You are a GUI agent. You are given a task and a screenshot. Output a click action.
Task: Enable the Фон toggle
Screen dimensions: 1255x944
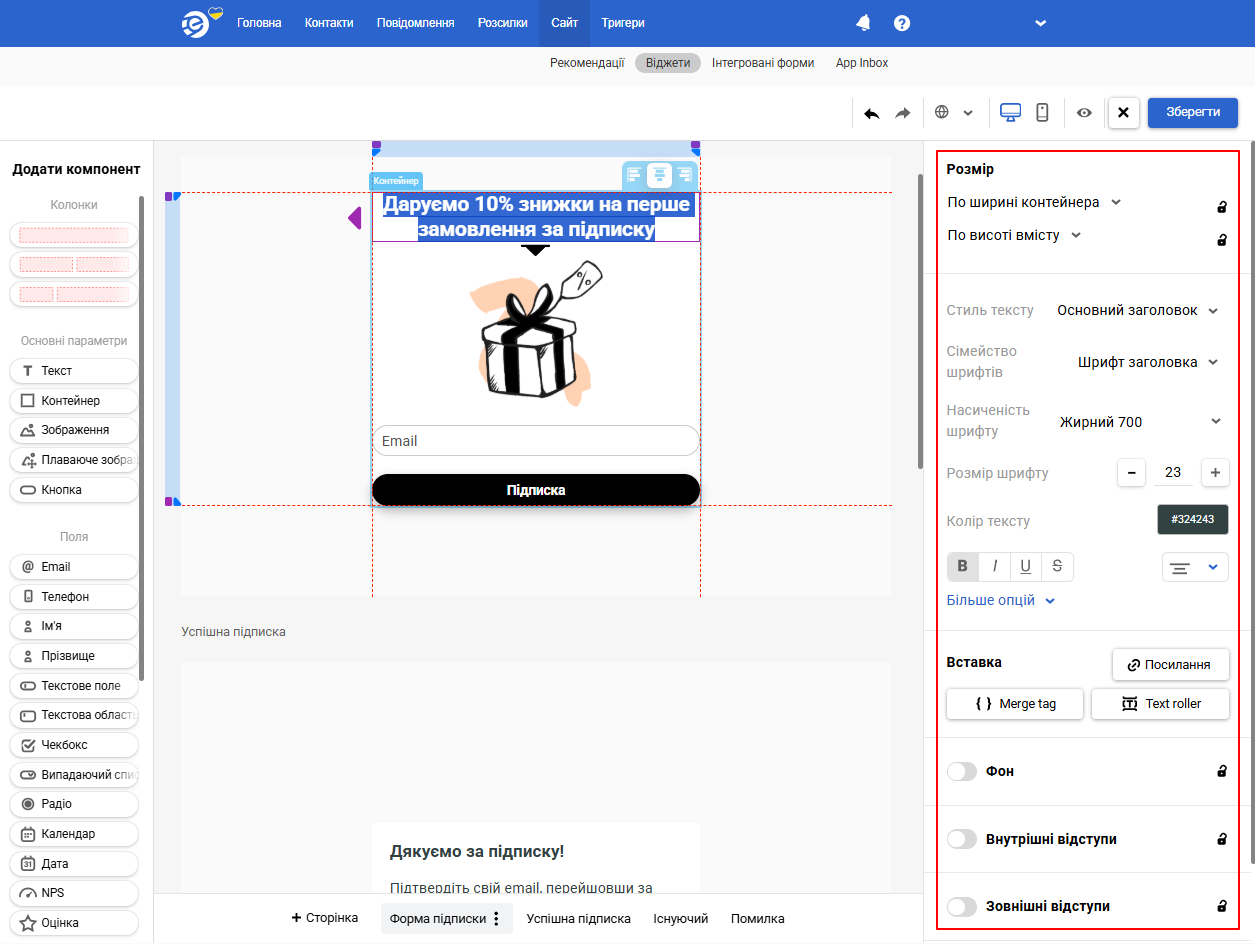tap(962, 772)
